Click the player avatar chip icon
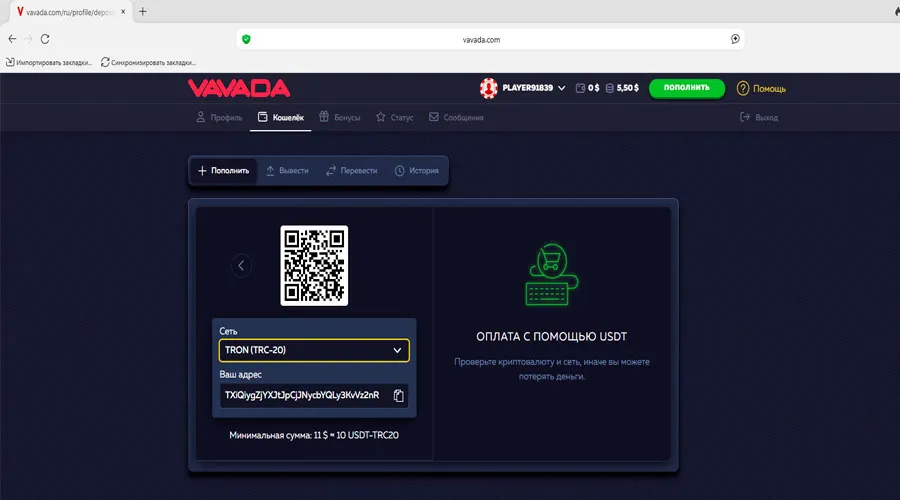Image resolution: width=900 pixels, height=500 pixels. click(488, 88)
